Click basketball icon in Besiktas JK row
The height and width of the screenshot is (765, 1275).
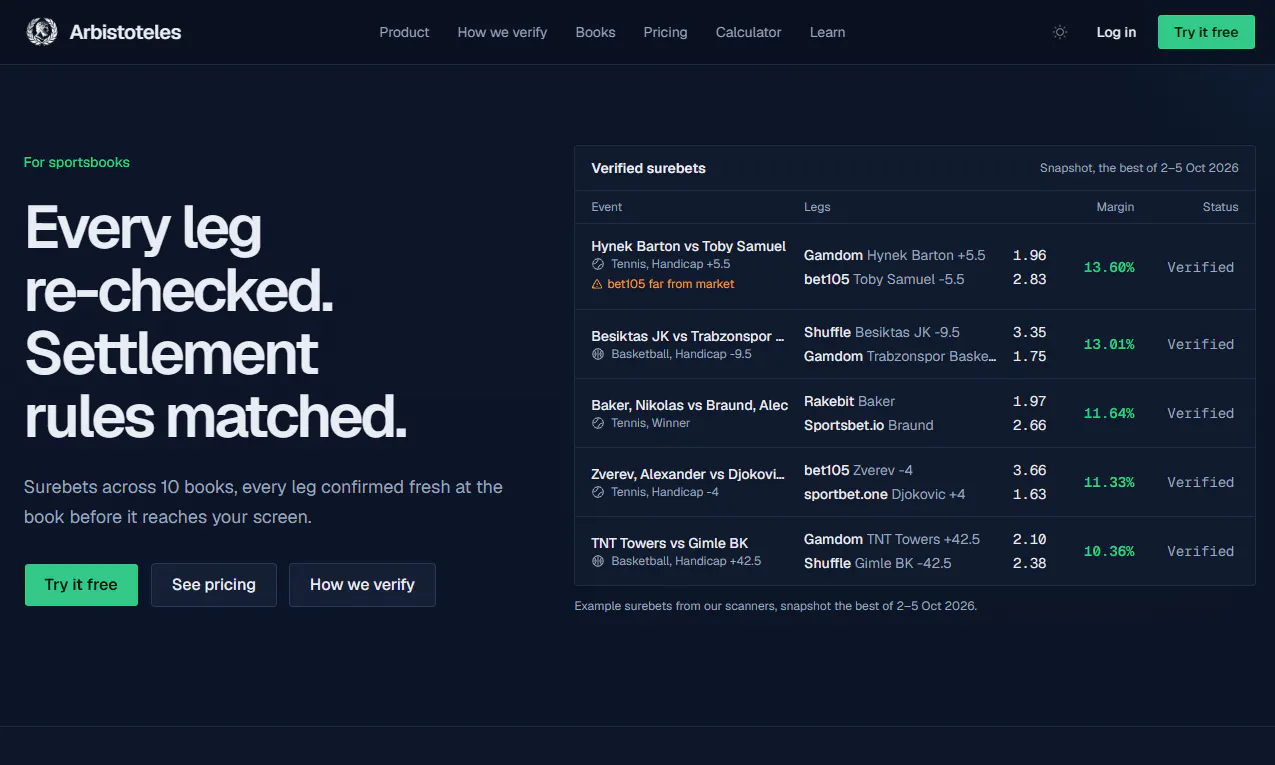pos(598,354)
